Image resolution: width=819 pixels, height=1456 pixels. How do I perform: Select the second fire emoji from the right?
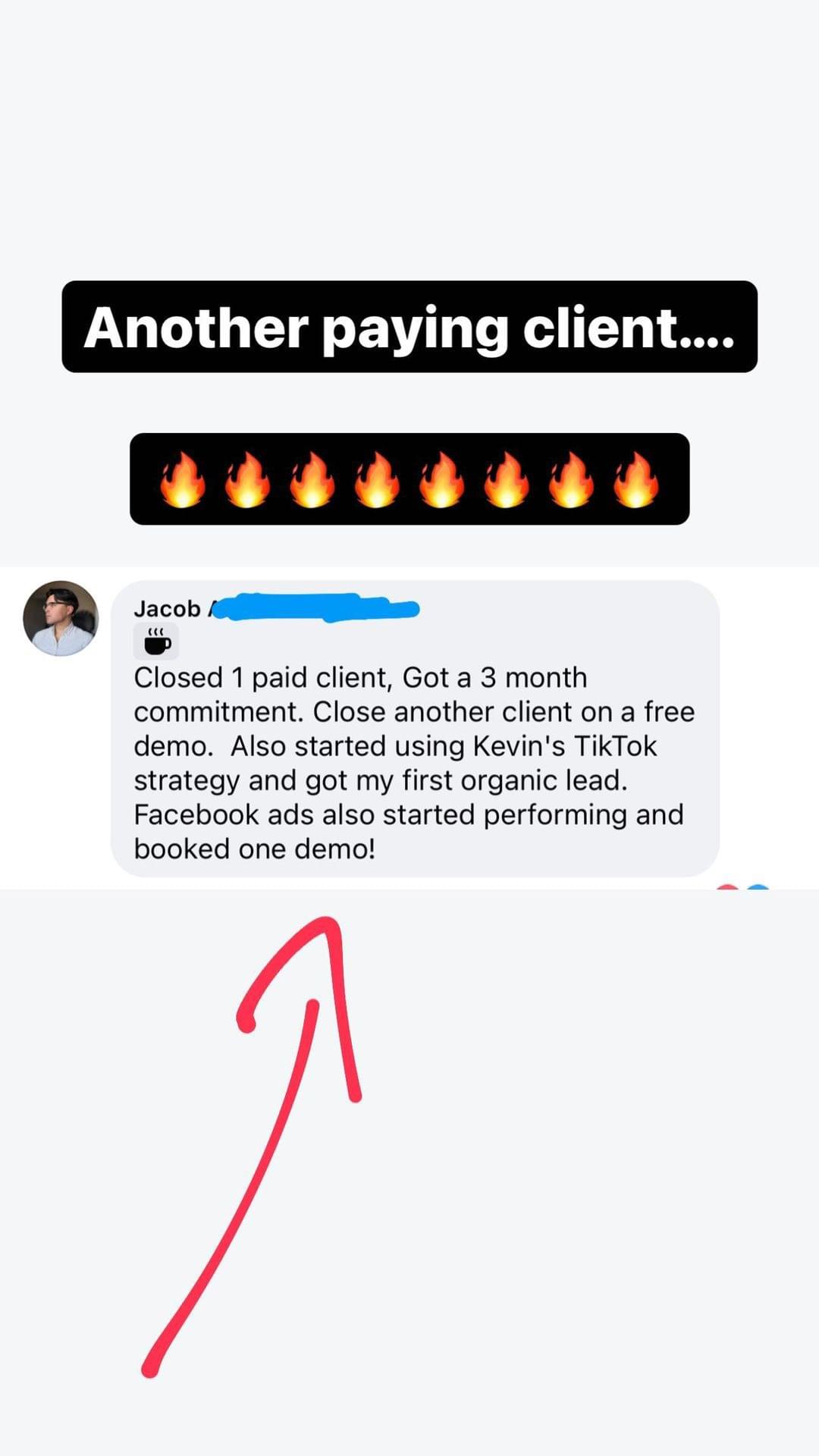[571, 479]
